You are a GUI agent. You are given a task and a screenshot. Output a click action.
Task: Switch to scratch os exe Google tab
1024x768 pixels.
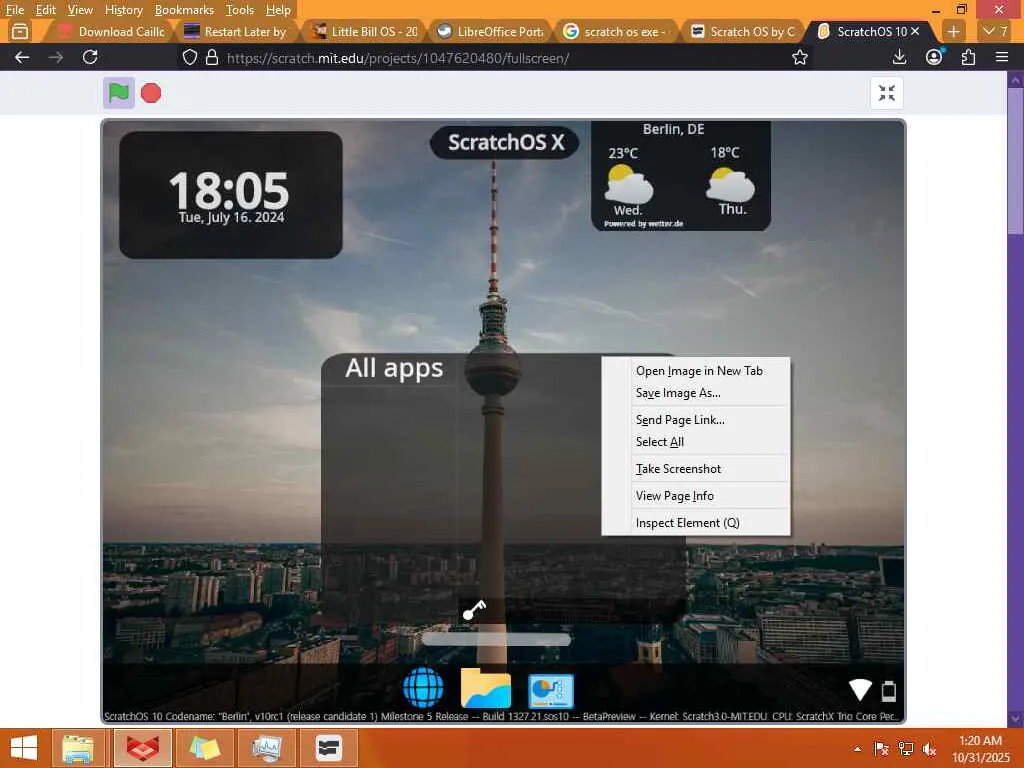click(616, 31)
